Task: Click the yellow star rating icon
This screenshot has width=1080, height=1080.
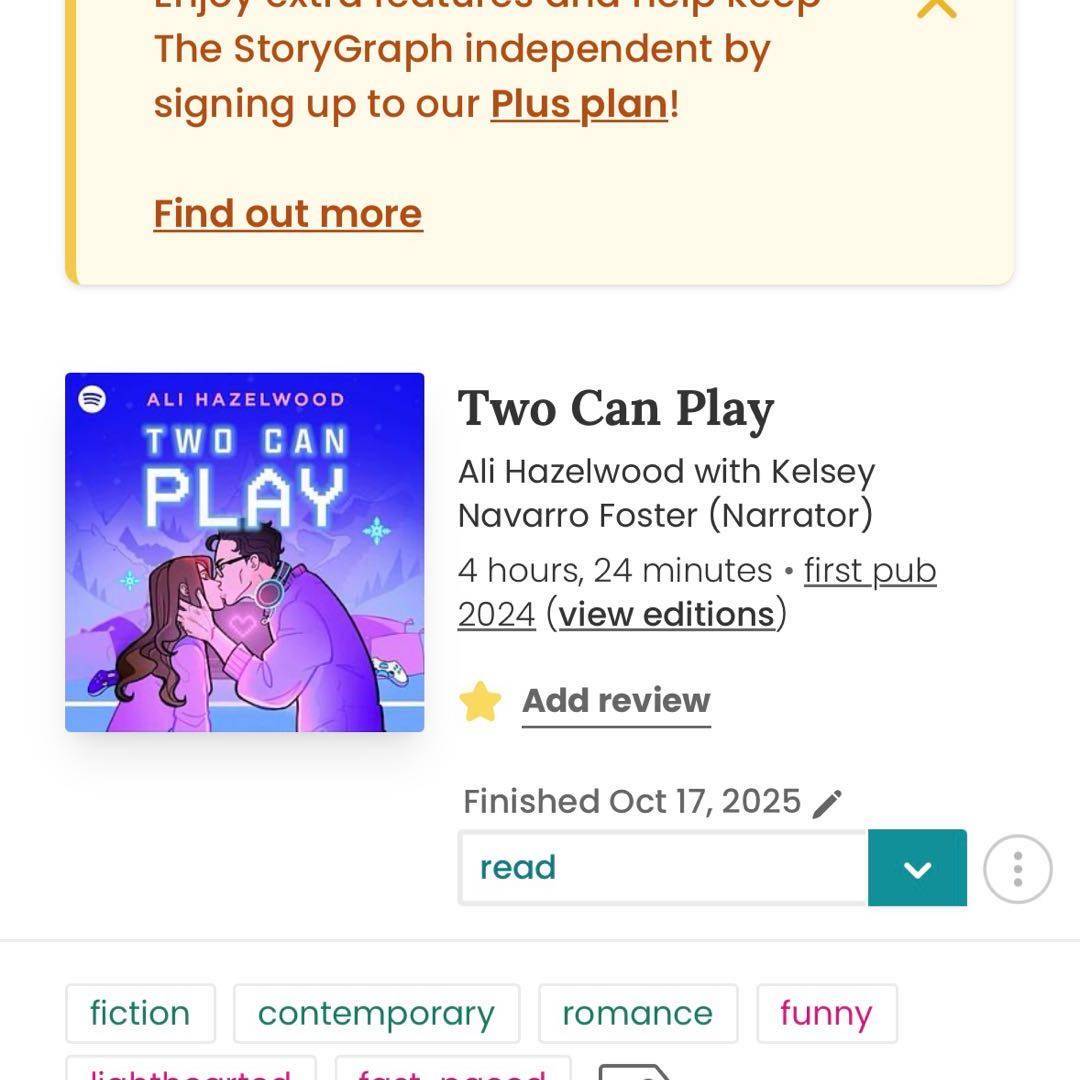Action: 480,702
